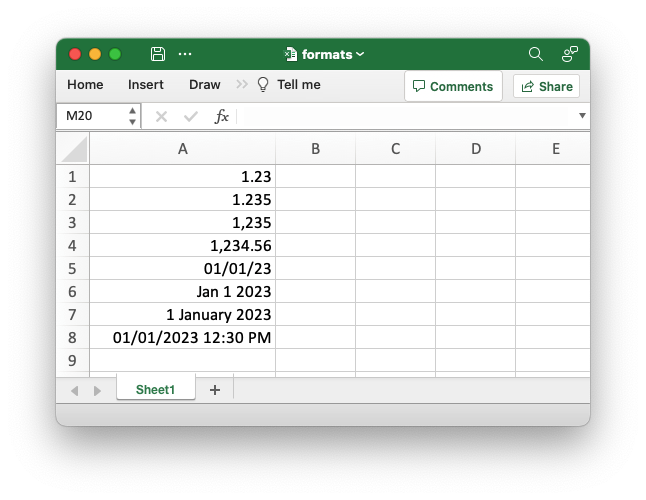Expand the formula bar with arrow

582,116
